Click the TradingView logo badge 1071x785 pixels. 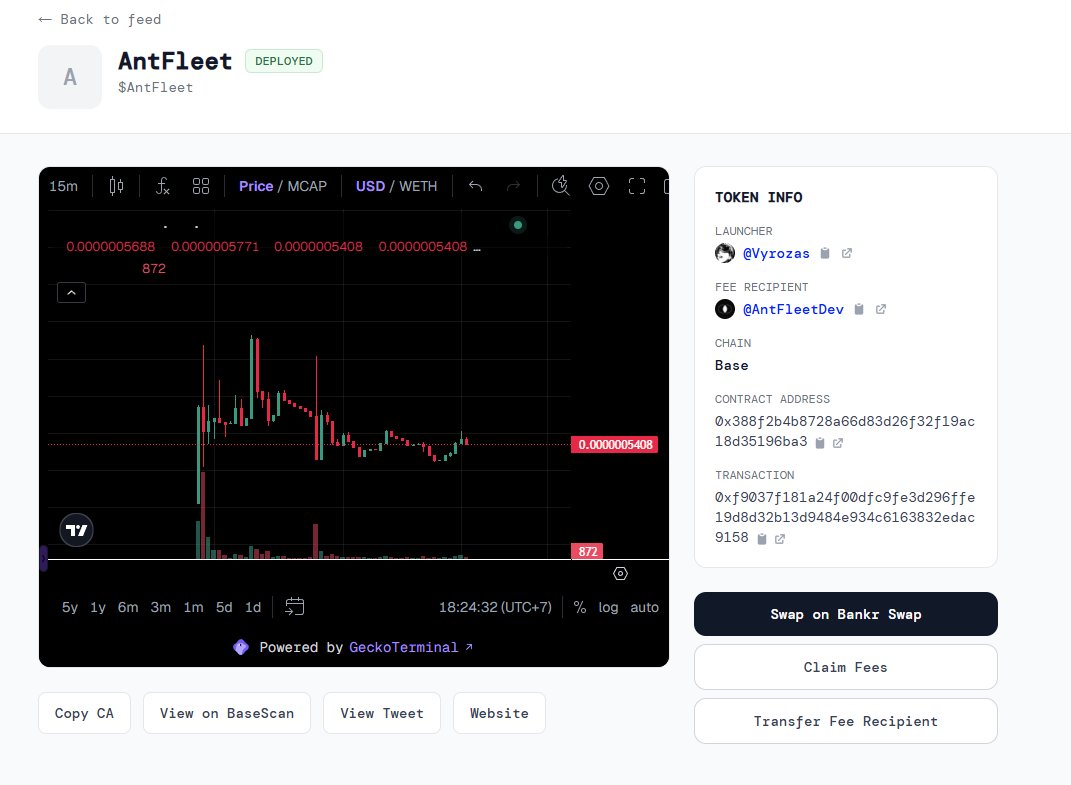pos(76,530)
